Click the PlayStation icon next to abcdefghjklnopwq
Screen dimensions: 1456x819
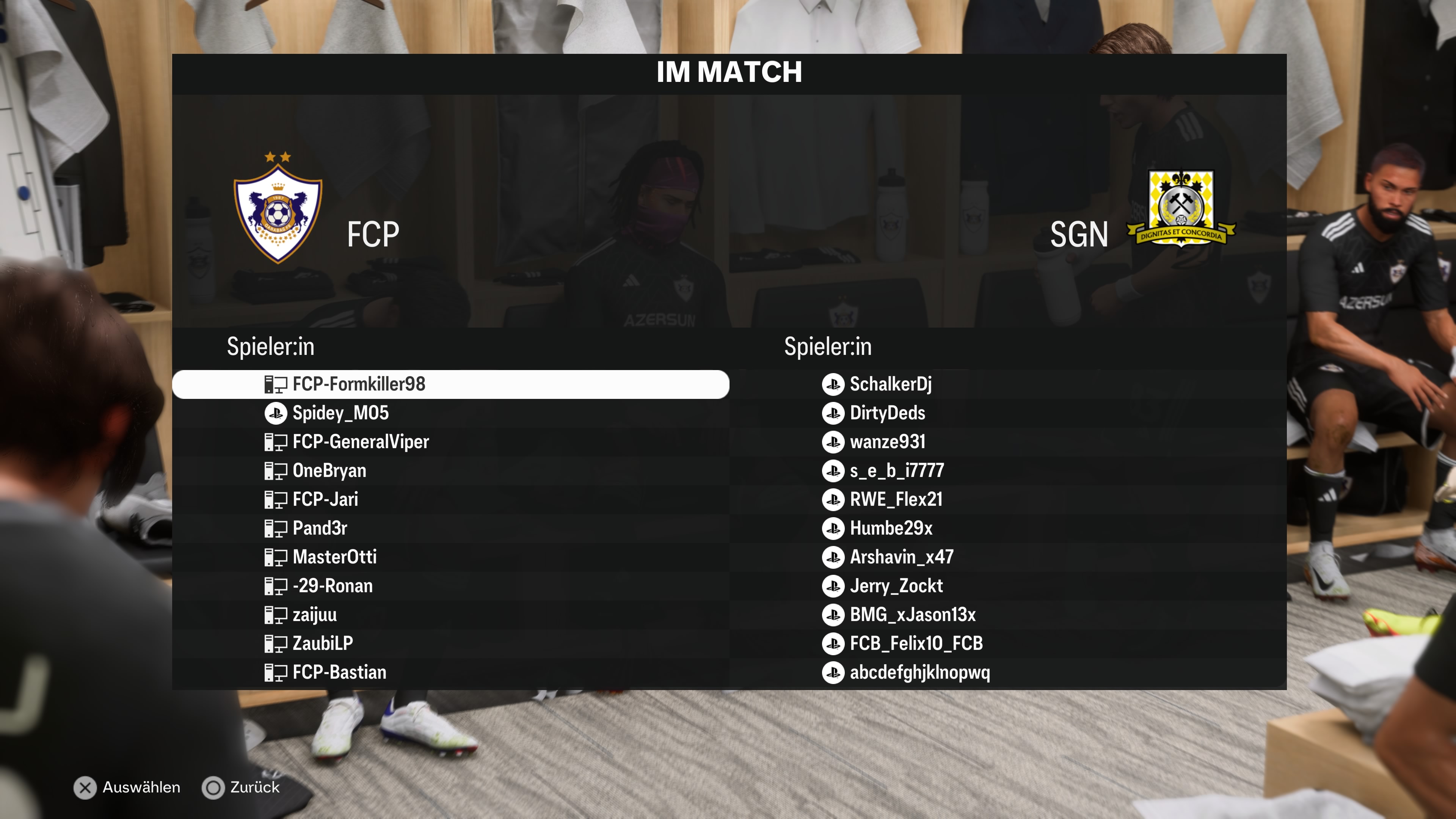point(833,673)
